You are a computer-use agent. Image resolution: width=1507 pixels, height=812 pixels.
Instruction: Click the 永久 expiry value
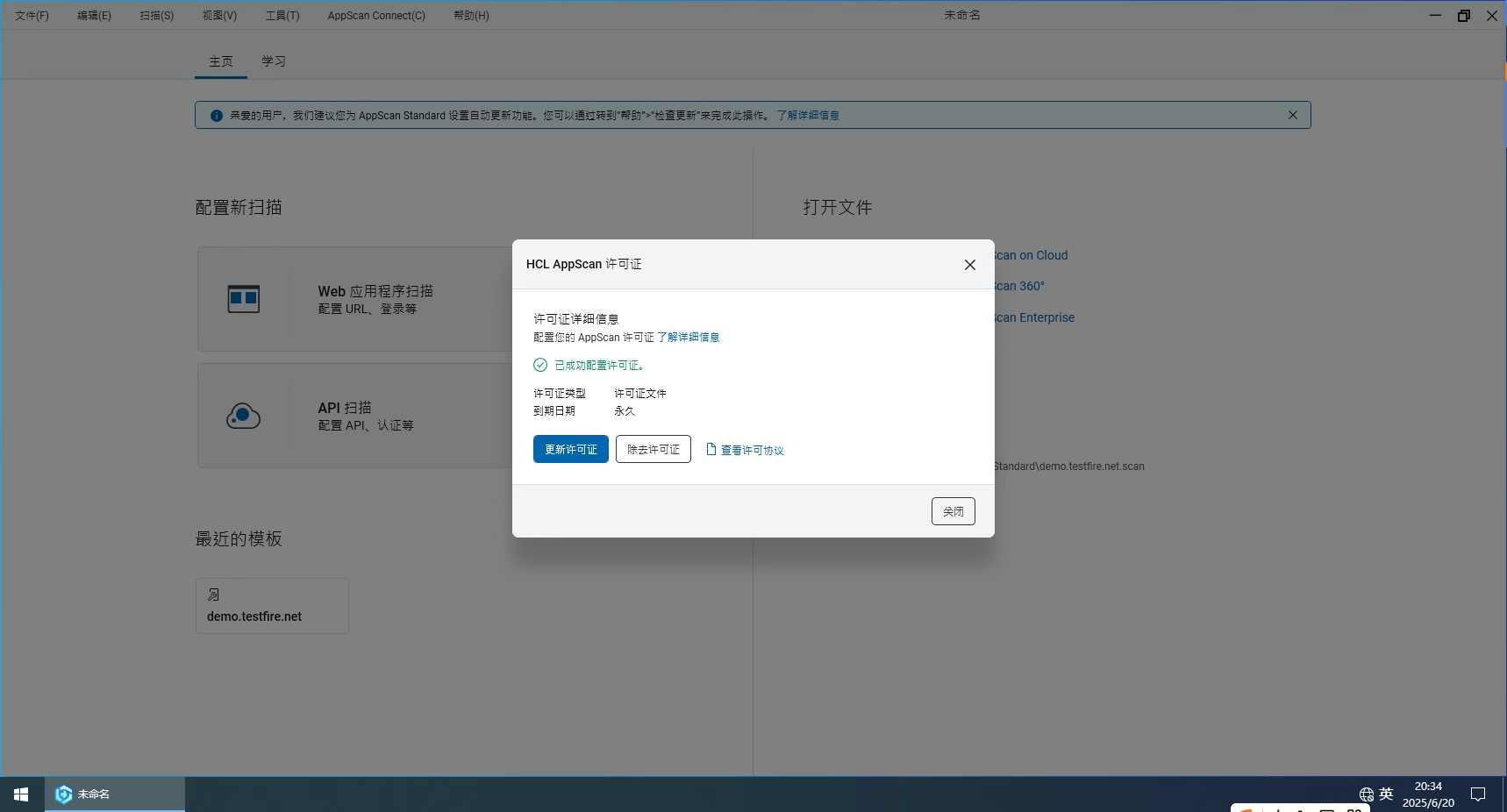[x=625, y=410]
